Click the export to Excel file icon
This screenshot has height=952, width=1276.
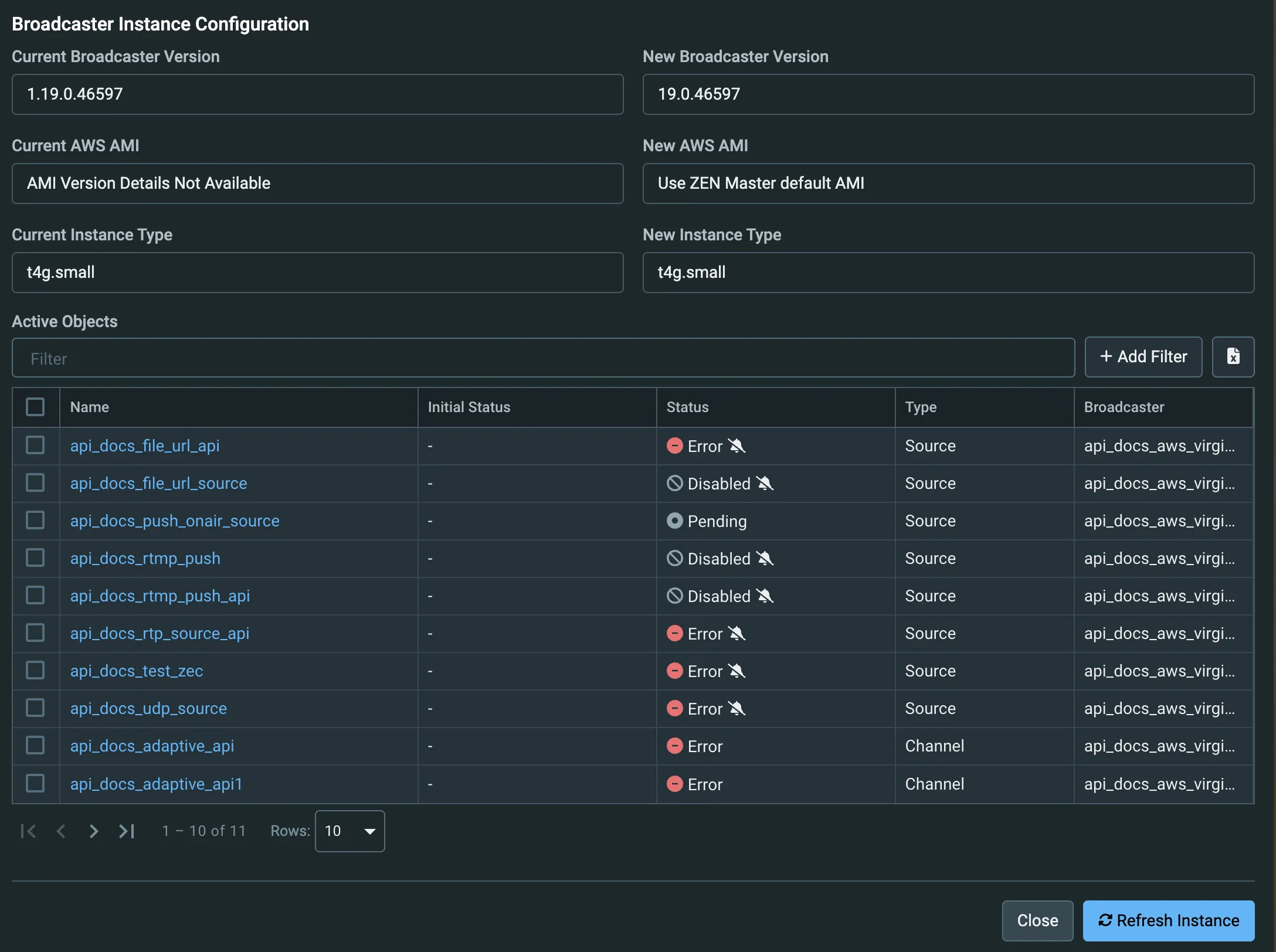click(x=1233, y=356)
